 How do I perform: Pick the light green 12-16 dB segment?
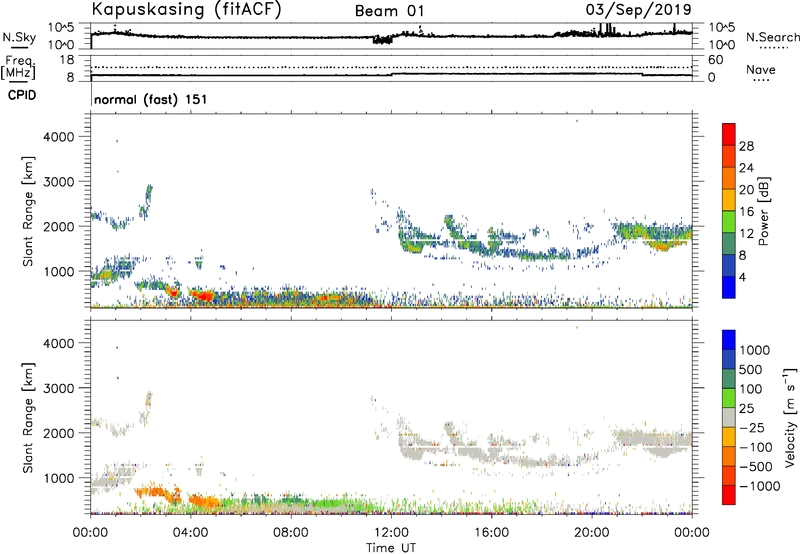click(729, 222)
